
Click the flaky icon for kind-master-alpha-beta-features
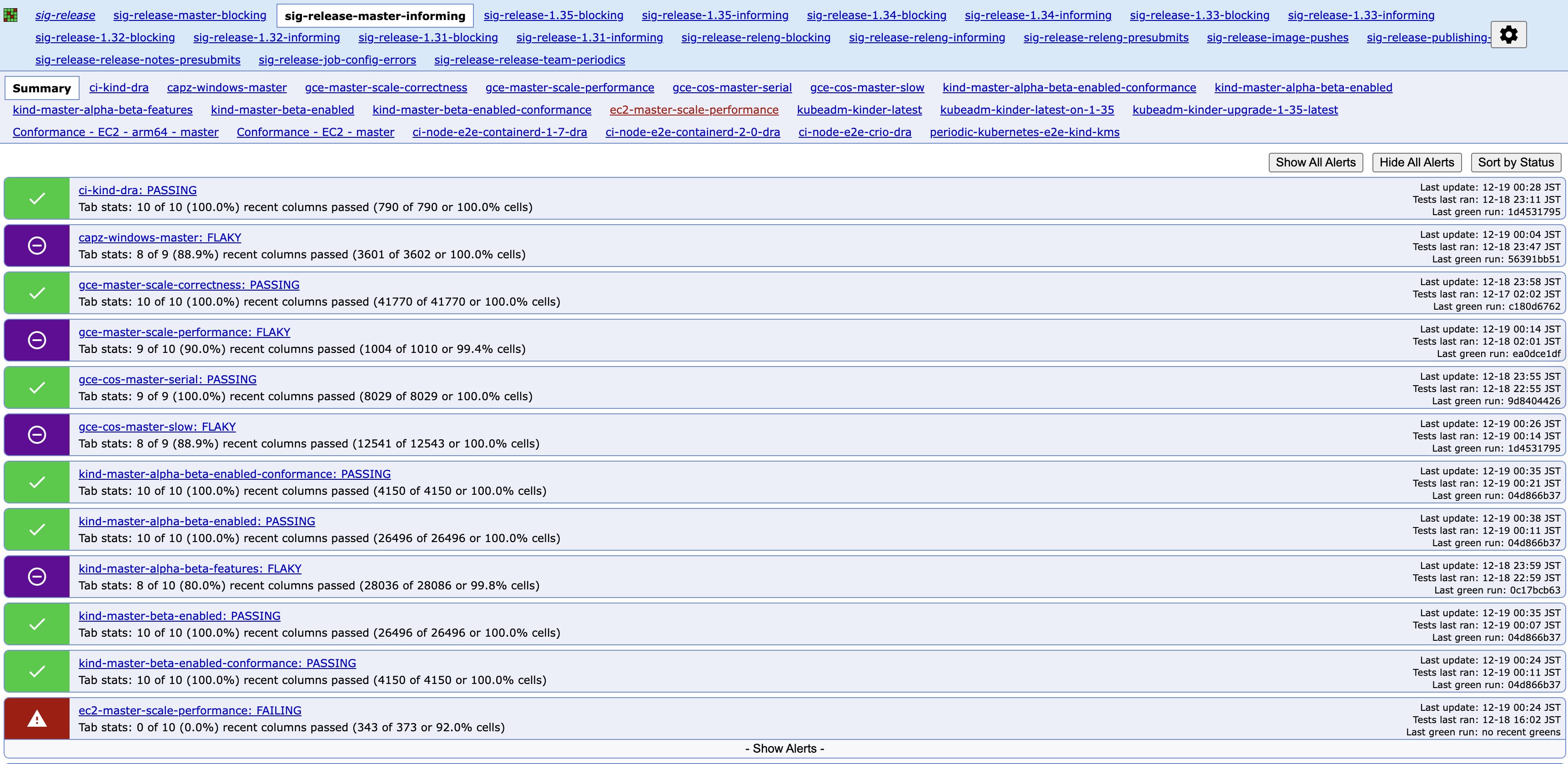(36, 577)
